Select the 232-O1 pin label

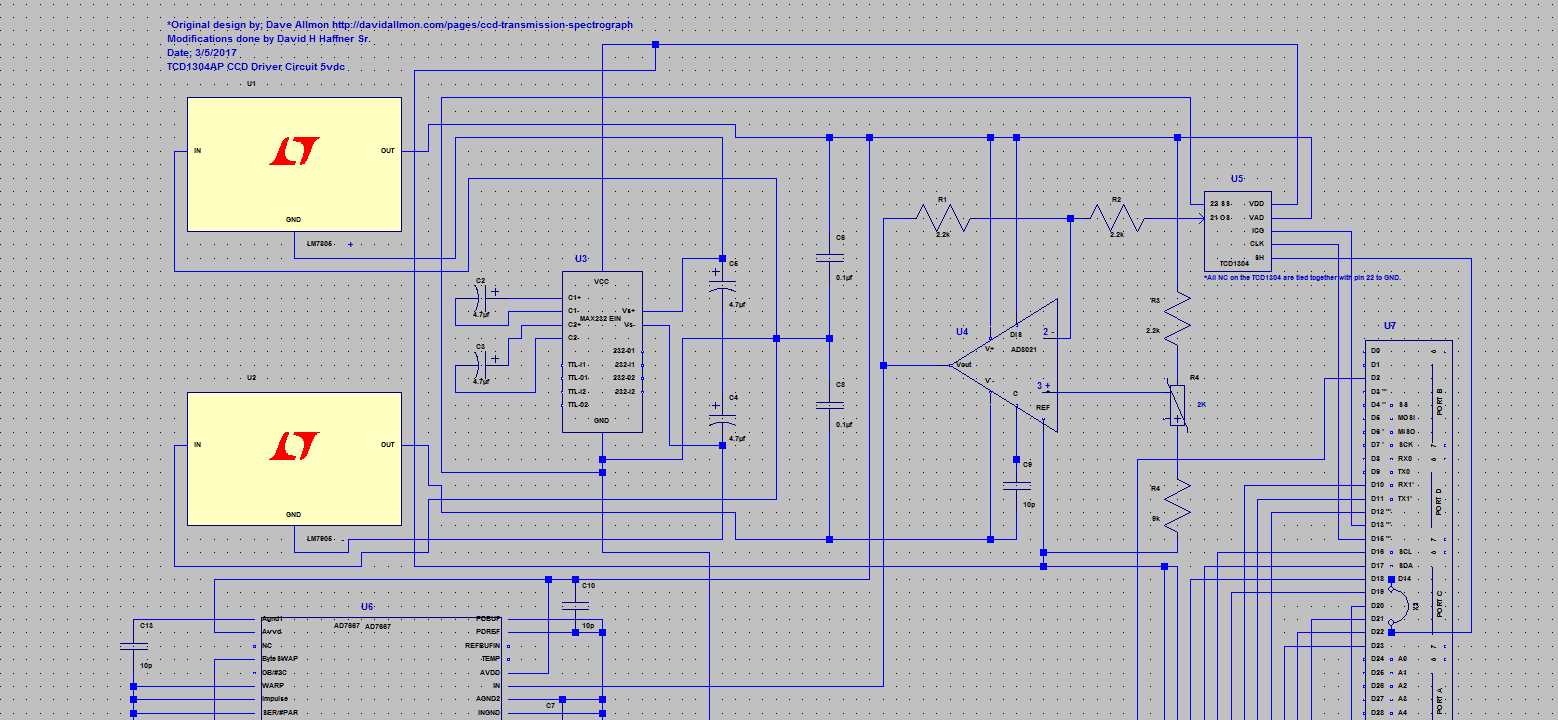point(624,351)
